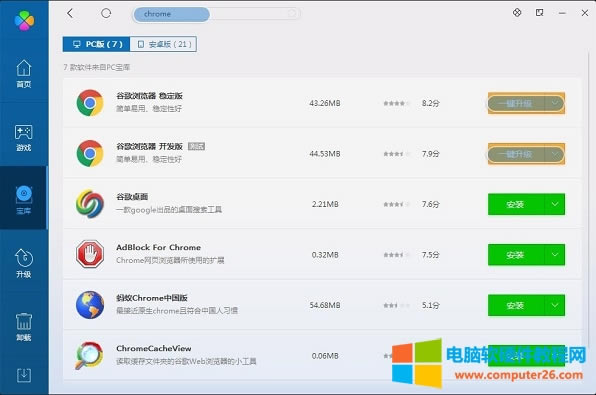Click the AdBlock For Chrome stop-hand icon
Image resolution: width=596 pixels, height=395 pixels.
pyautogui.click(x=90, y=254)
